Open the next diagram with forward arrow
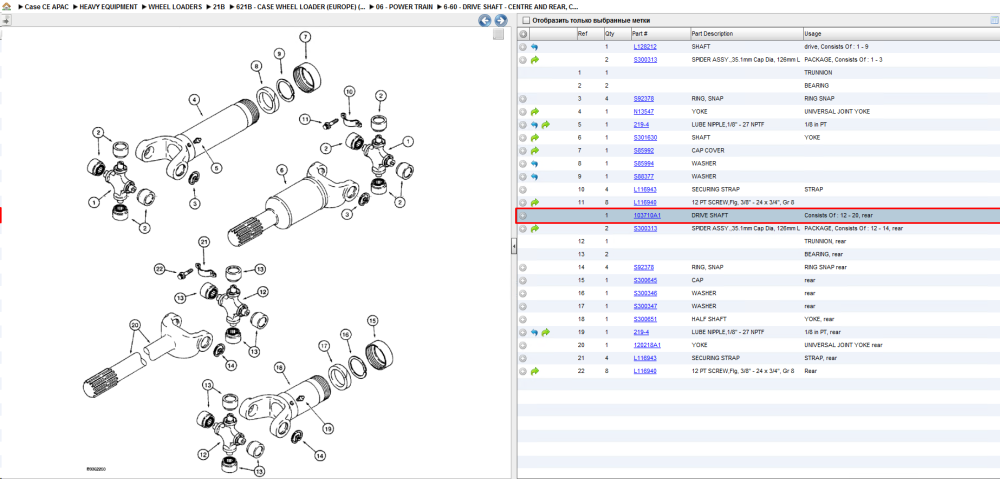 coord(501,21)
